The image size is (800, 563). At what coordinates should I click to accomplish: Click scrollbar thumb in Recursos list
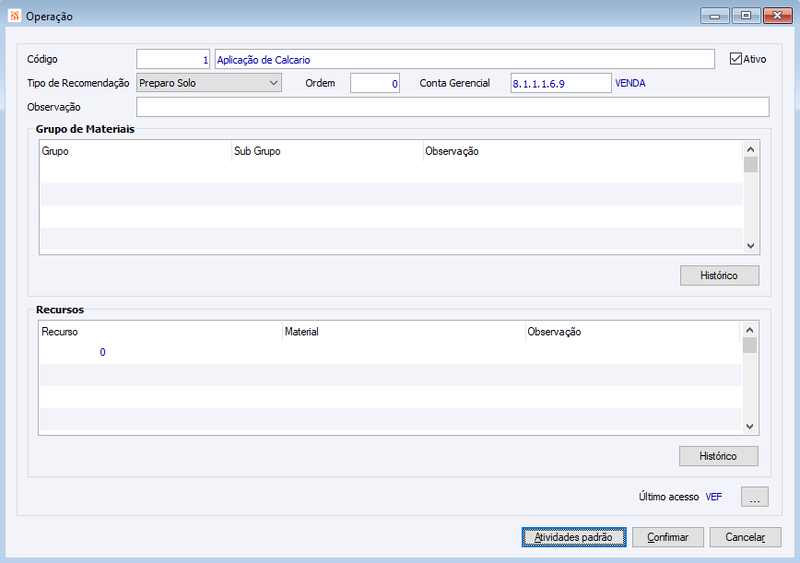(x=749, y=346)
